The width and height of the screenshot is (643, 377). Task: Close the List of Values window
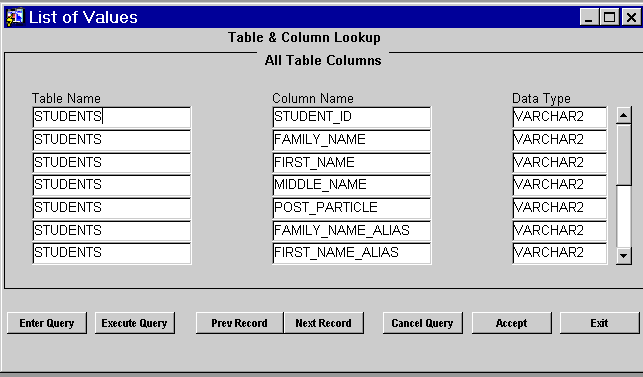pos(631,17)
